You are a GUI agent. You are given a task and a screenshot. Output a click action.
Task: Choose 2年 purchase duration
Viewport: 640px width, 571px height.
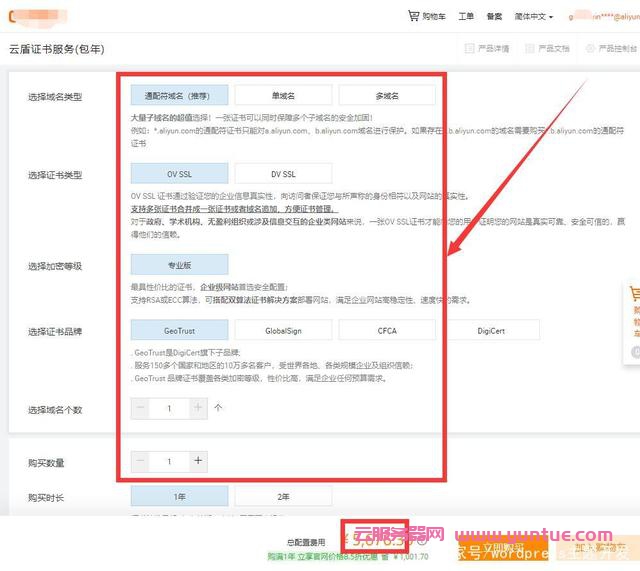click(x=284, y=497)
